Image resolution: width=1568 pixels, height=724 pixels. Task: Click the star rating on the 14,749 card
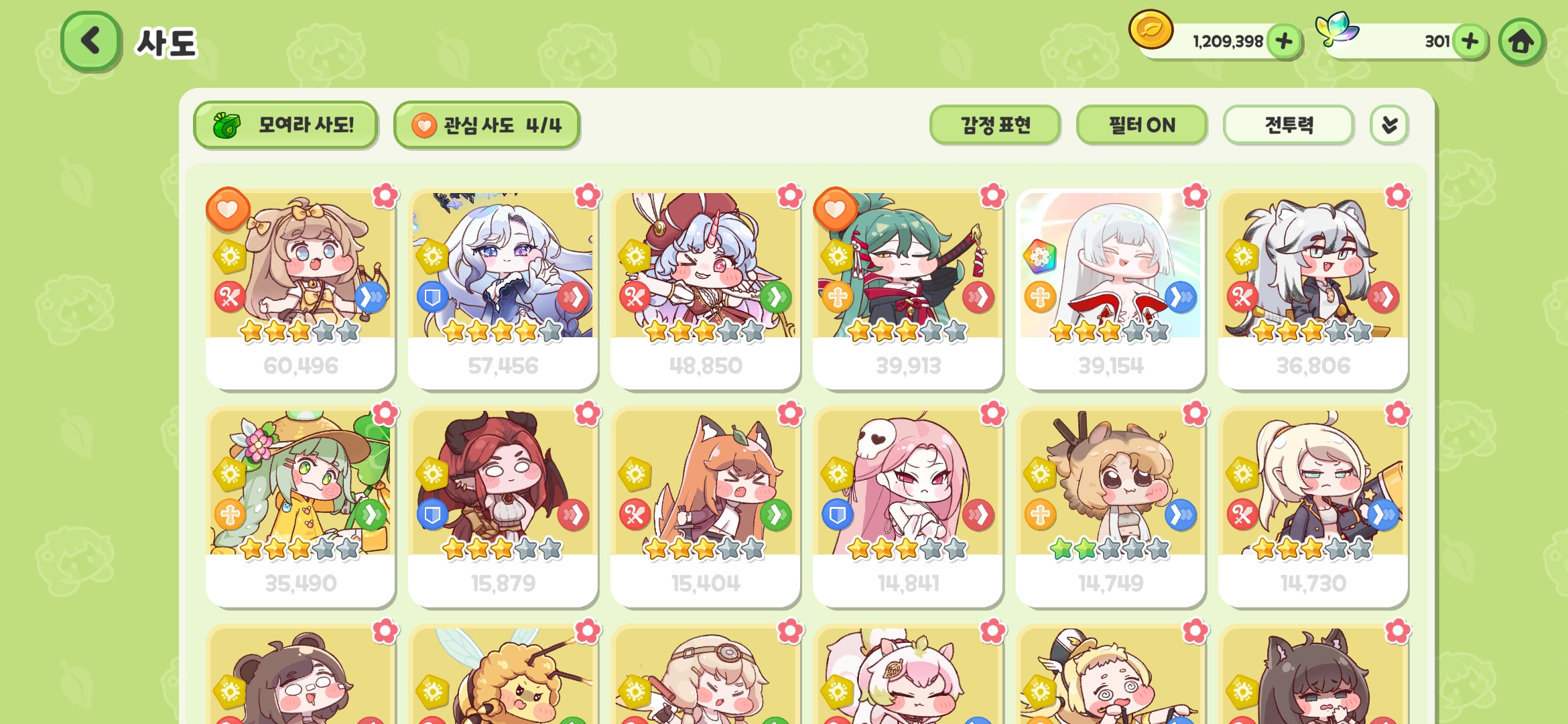pos(1110,549)
